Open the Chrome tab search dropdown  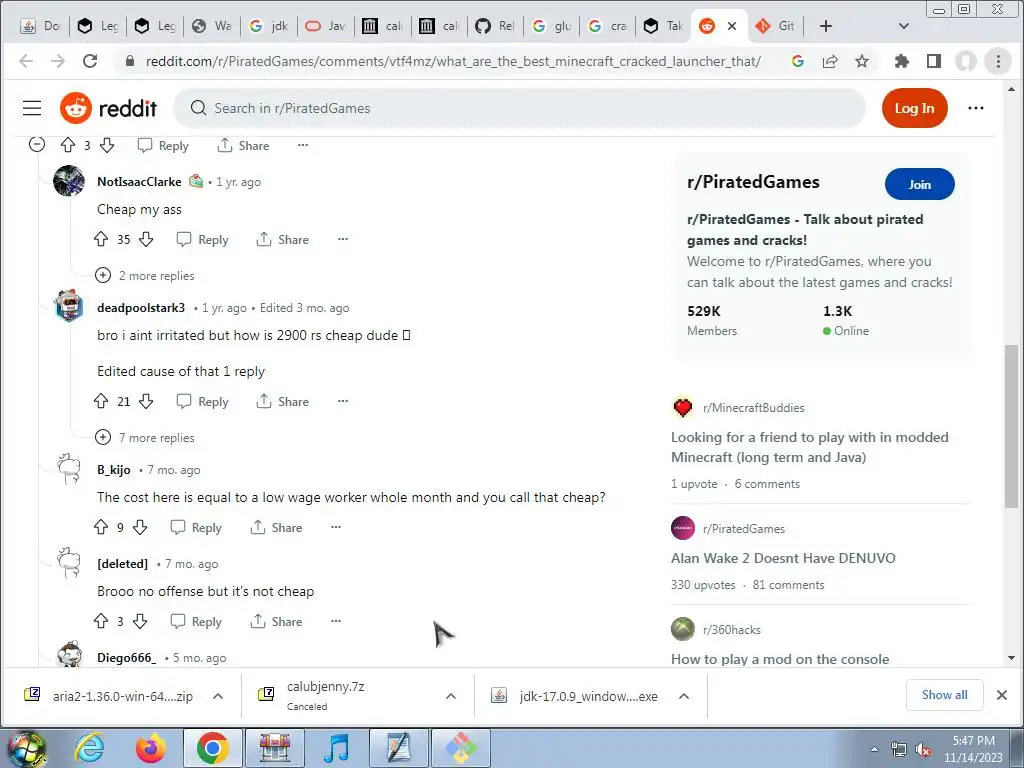pos(904,26)
